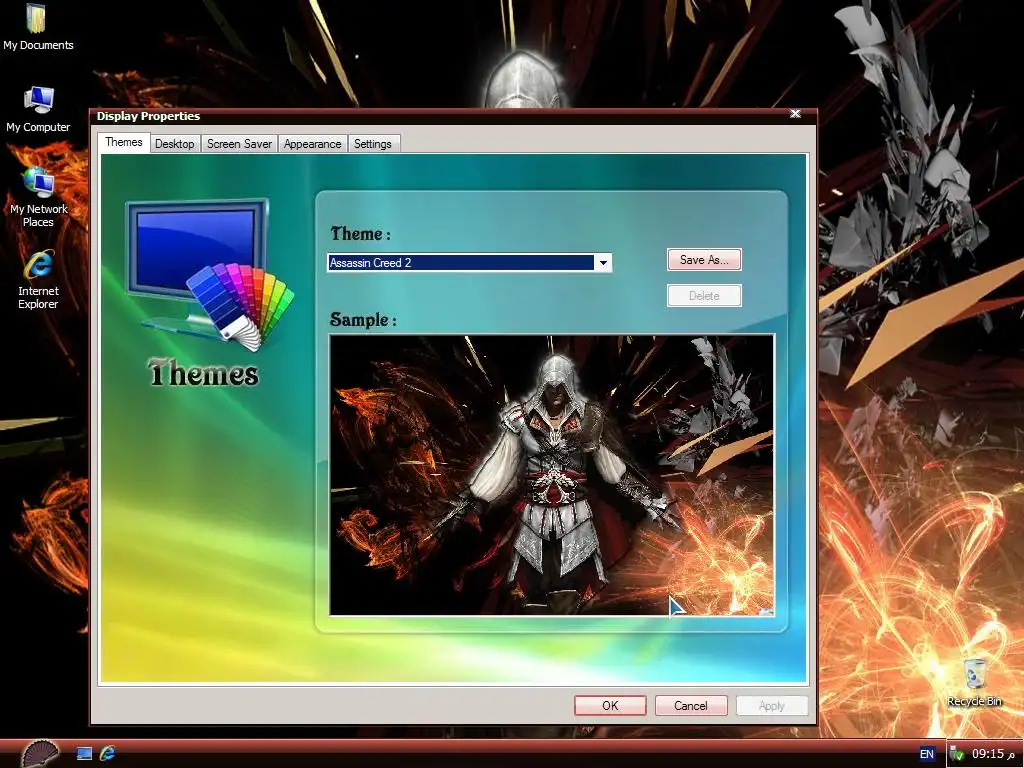This screenshot has width=1024, height=768.
Task: Launch Internet Explorer from quick launch
Action: pos(108,753)
